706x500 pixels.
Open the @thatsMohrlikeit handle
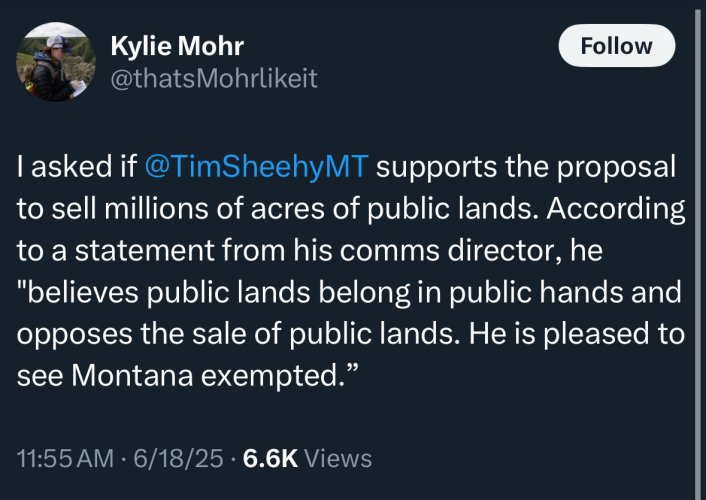[212, 78]
